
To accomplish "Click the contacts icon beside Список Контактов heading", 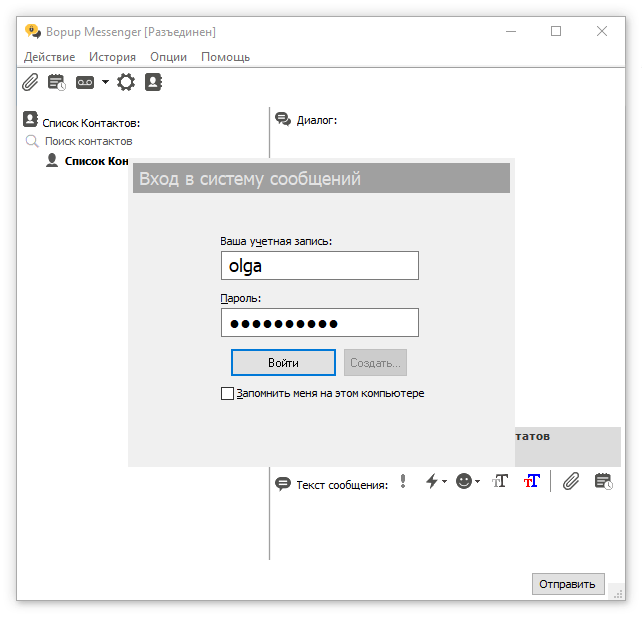I will pyautogui.click(x=30, y=119).
